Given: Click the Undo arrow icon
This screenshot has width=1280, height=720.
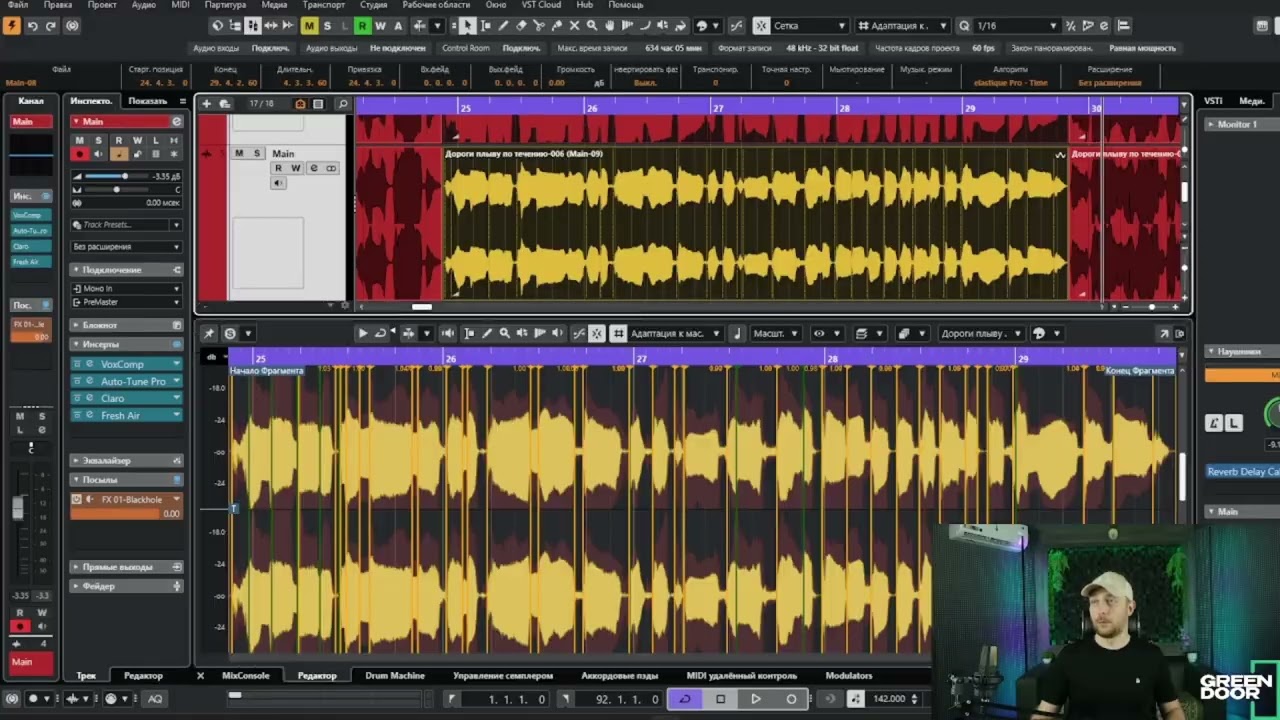Looking at the screenshot, I should 32,26.
